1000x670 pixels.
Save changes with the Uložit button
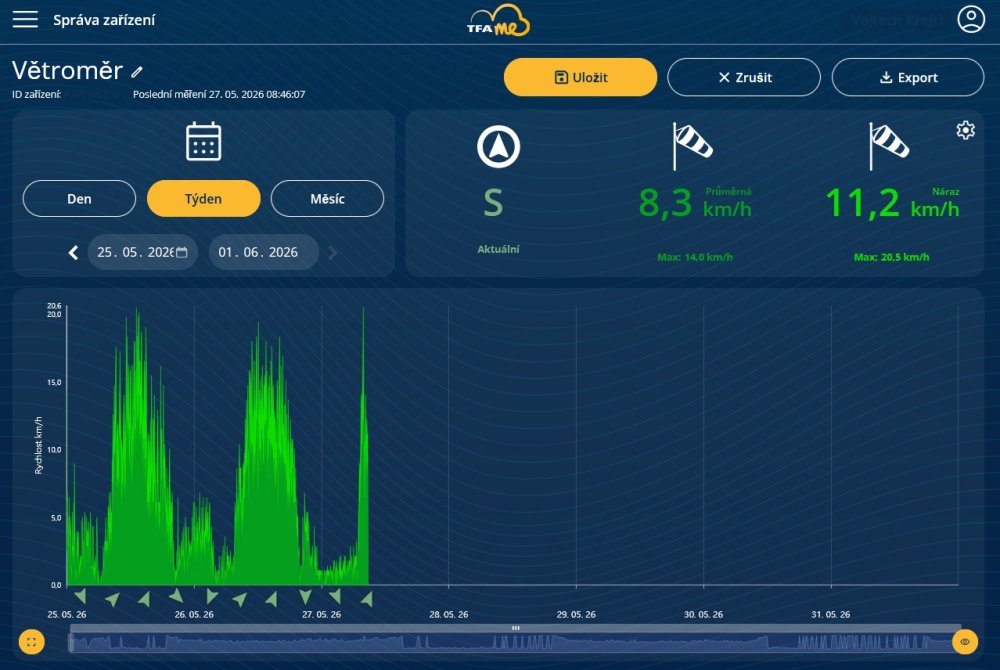580,77
